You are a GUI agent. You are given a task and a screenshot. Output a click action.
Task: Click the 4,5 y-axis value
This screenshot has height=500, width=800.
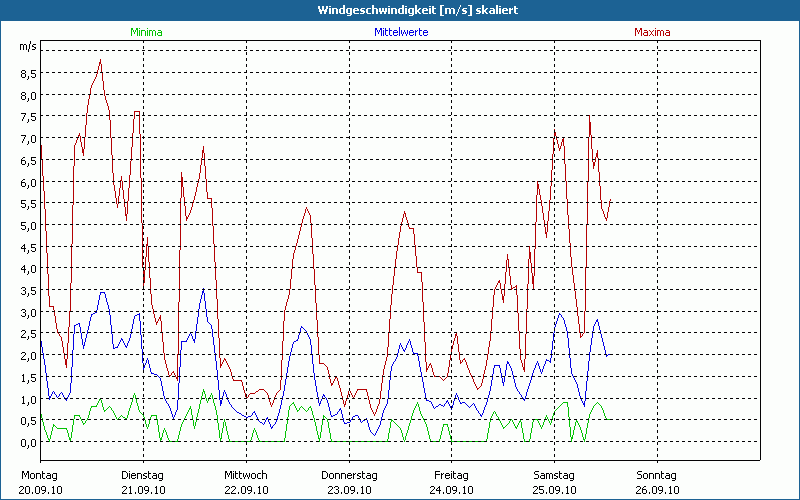click(x=29, y=247)
